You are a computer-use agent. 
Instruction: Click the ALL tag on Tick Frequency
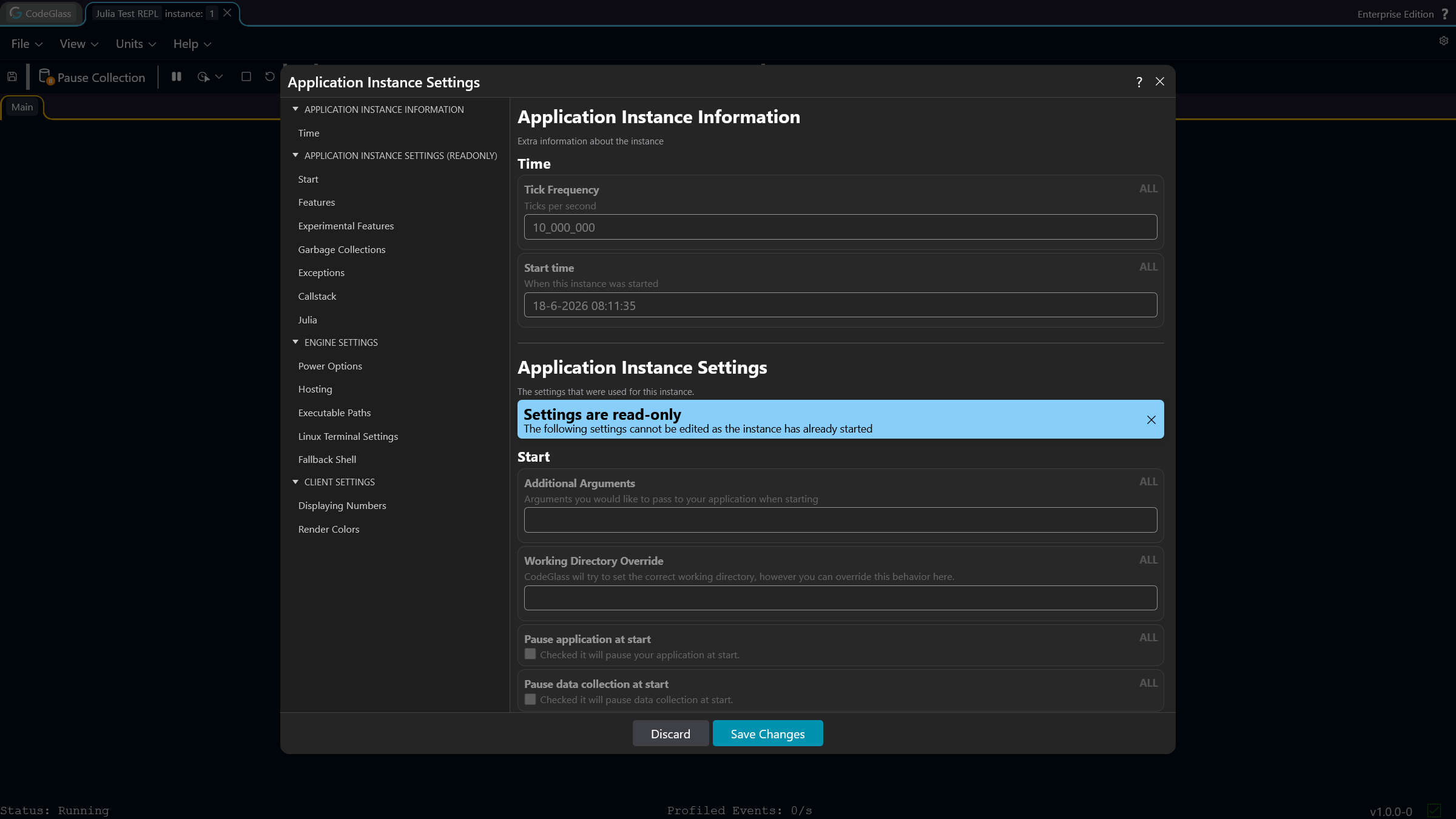(x=1148, y=189)
